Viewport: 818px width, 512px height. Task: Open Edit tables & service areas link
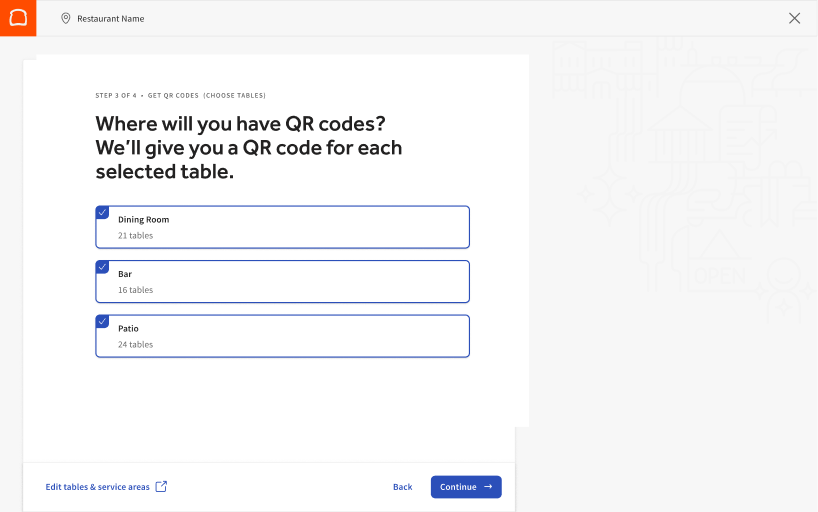click(98, 487)
